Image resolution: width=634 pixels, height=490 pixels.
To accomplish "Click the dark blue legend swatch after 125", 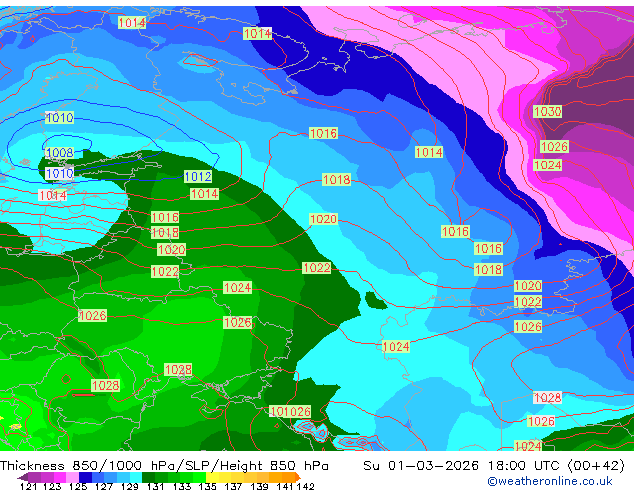I will click(x=85, y=477).
